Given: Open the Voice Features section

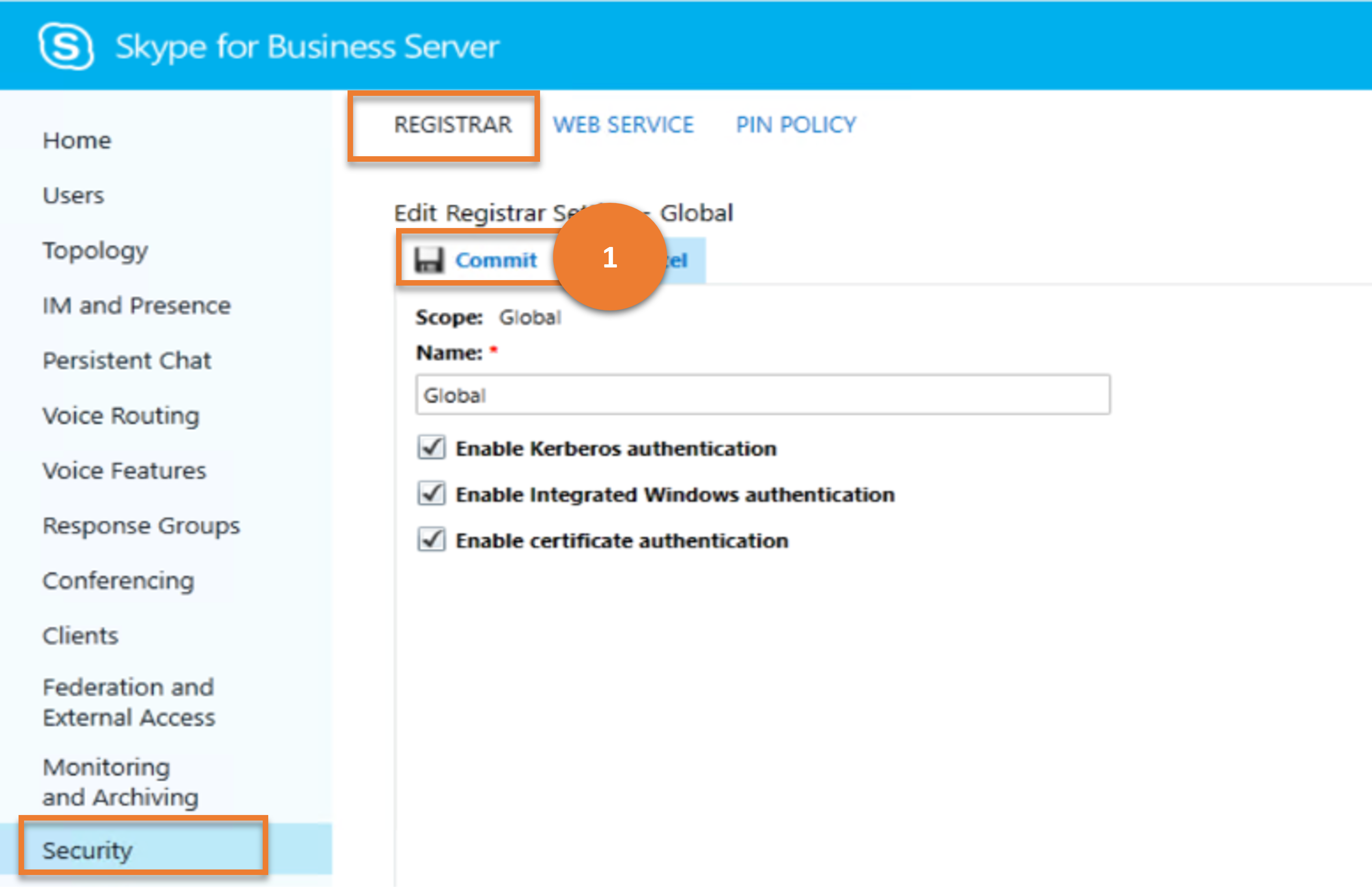Looking at the screenshot, I should coord(124,471).
